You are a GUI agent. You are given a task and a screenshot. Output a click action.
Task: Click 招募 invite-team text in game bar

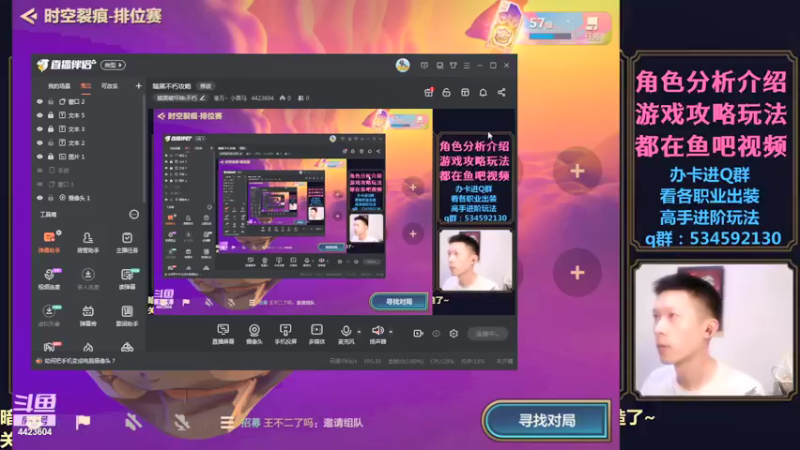pos(302,422)
